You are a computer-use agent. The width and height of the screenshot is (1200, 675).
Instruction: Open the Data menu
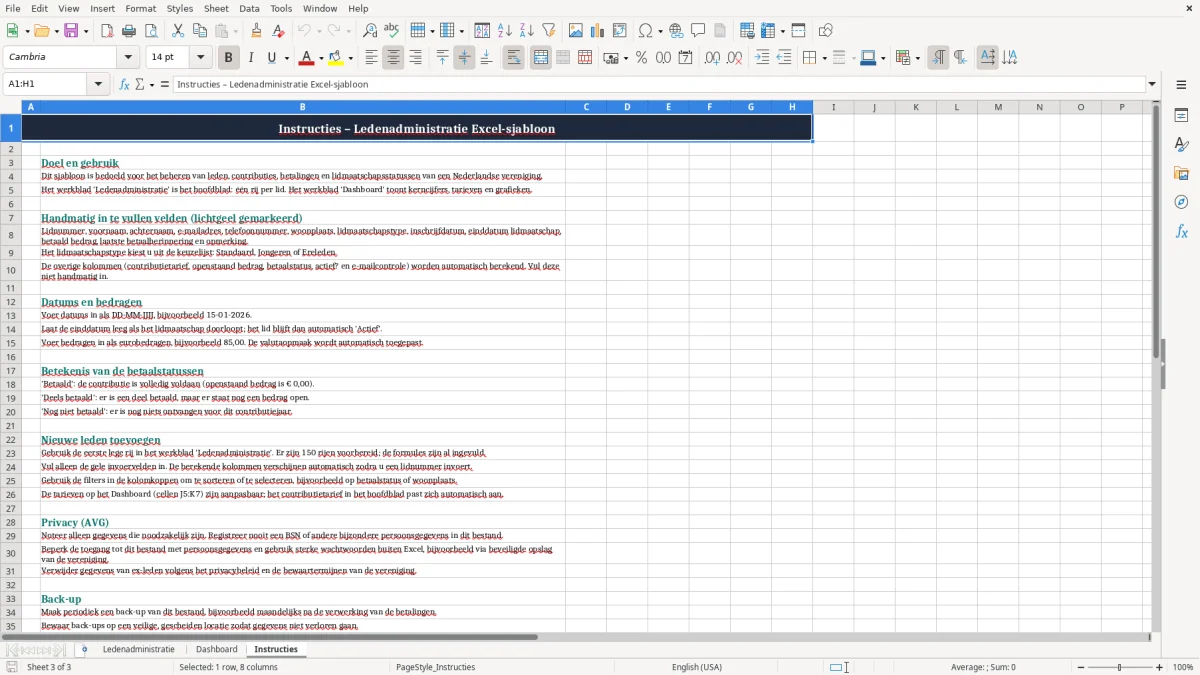[x=249, y=8]
